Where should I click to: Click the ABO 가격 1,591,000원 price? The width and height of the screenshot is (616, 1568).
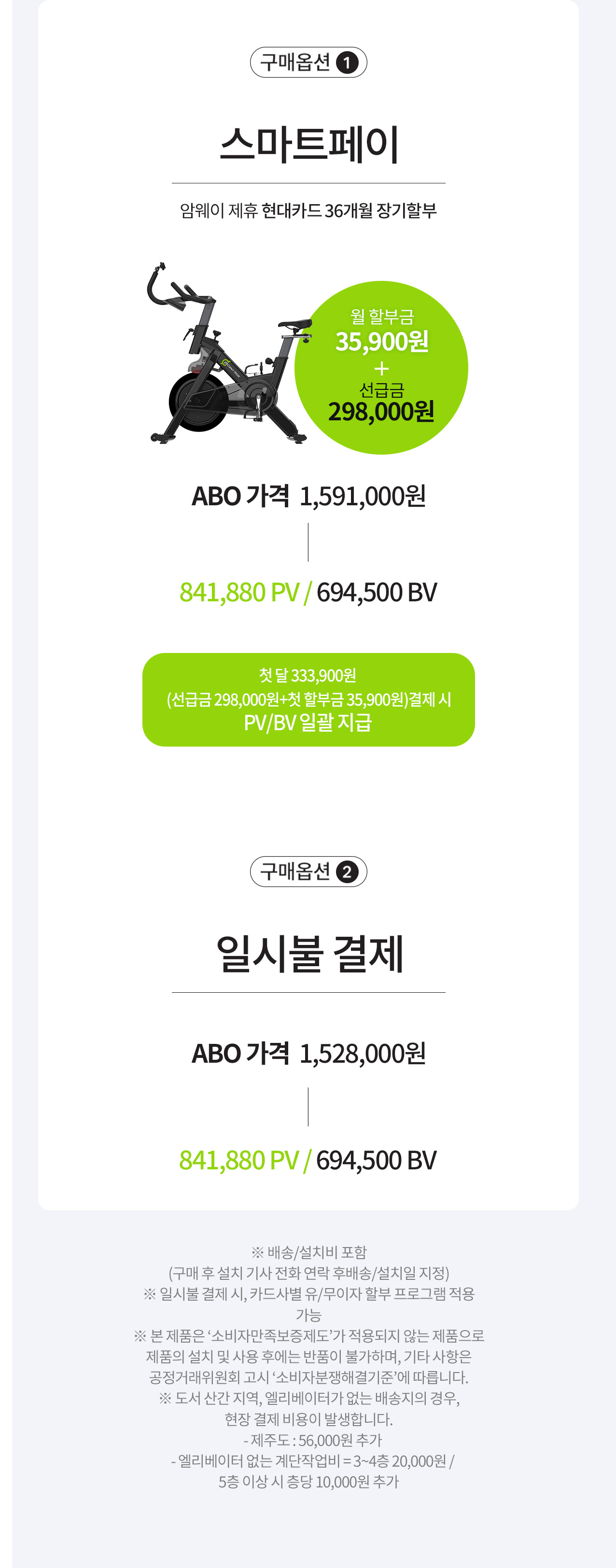308,496
